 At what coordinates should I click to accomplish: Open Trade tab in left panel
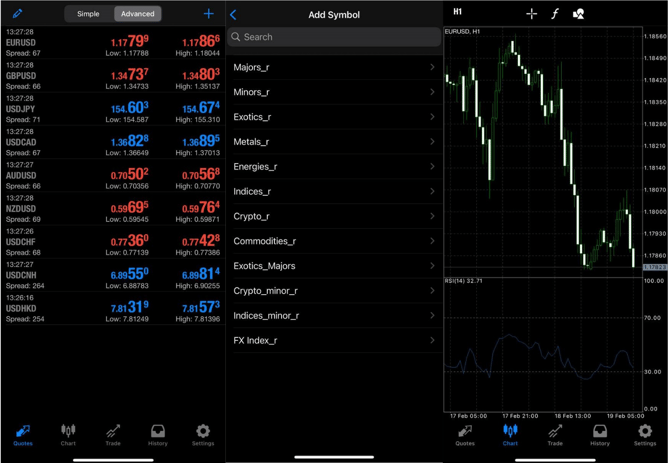click(113, 435)
